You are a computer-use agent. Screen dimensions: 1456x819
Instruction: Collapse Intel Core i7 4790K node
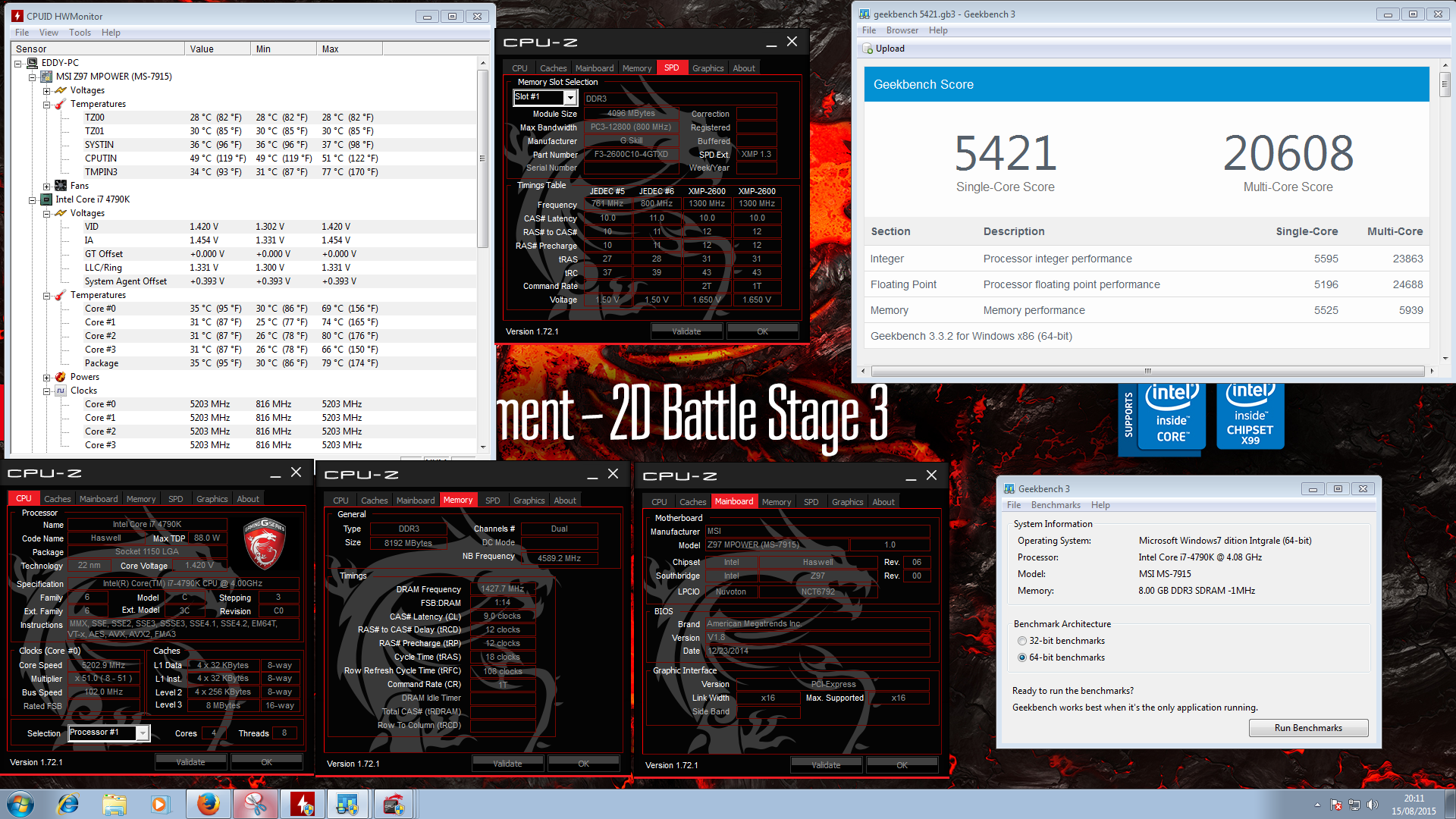coord(33,199)
